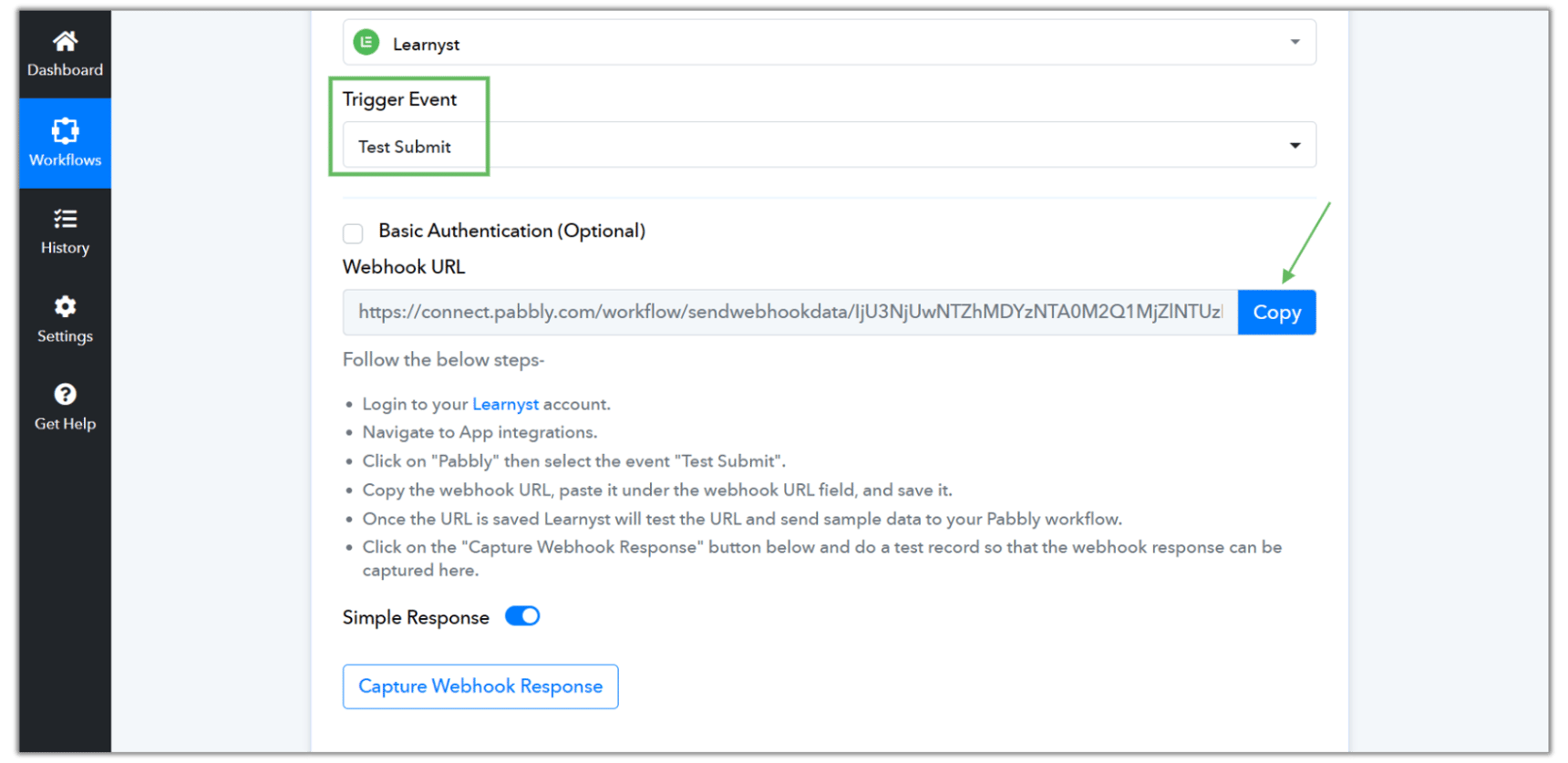Viewport: 1568px width, 763px height.
Task: Toggle the Simple Response switch off
Action: click(521, 616)
